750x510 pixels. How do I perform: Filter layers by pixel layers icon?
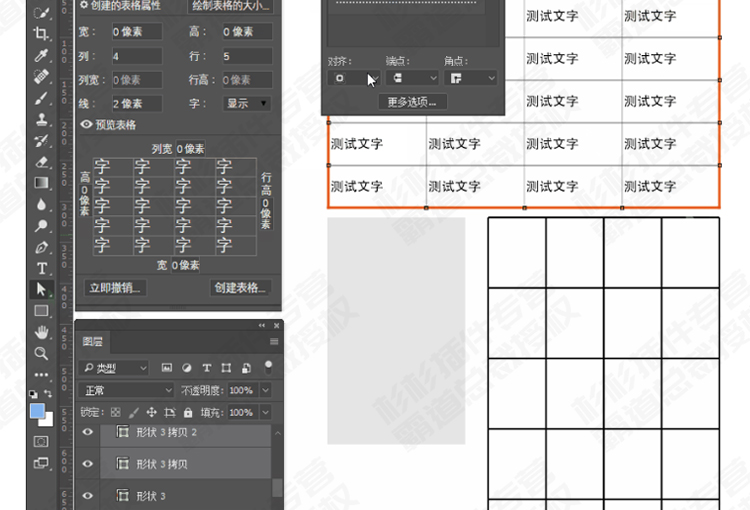pos(166,367)
